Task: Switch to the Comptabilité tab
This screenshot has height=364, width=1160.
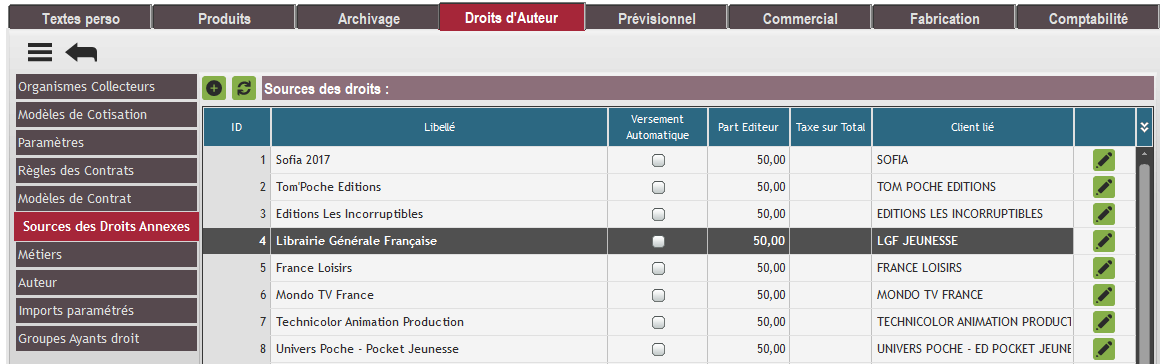Action: (x=1088, y=18)
